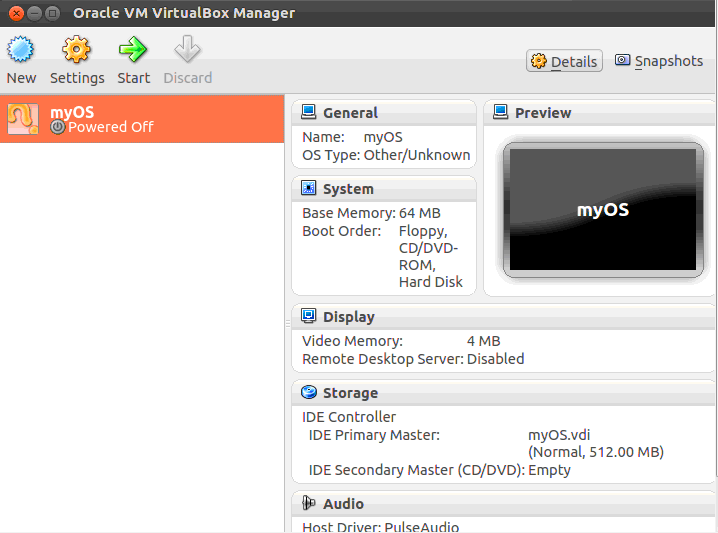Select the myOS virtual machine entry

pyautogui.click(x=142, y=119)
